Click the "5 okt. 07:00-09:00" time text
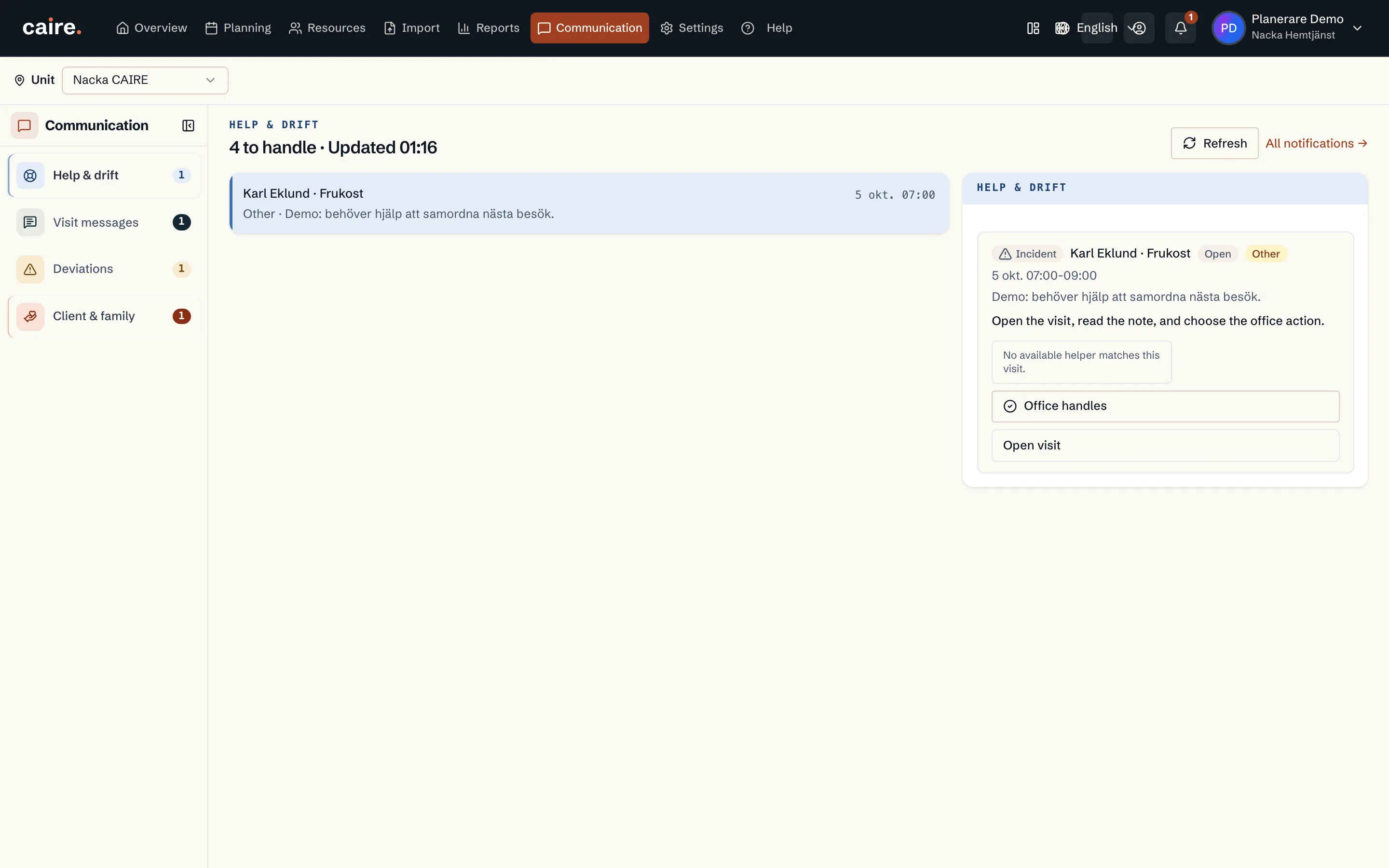1389x868 pixels. (x=1044, y=275)
